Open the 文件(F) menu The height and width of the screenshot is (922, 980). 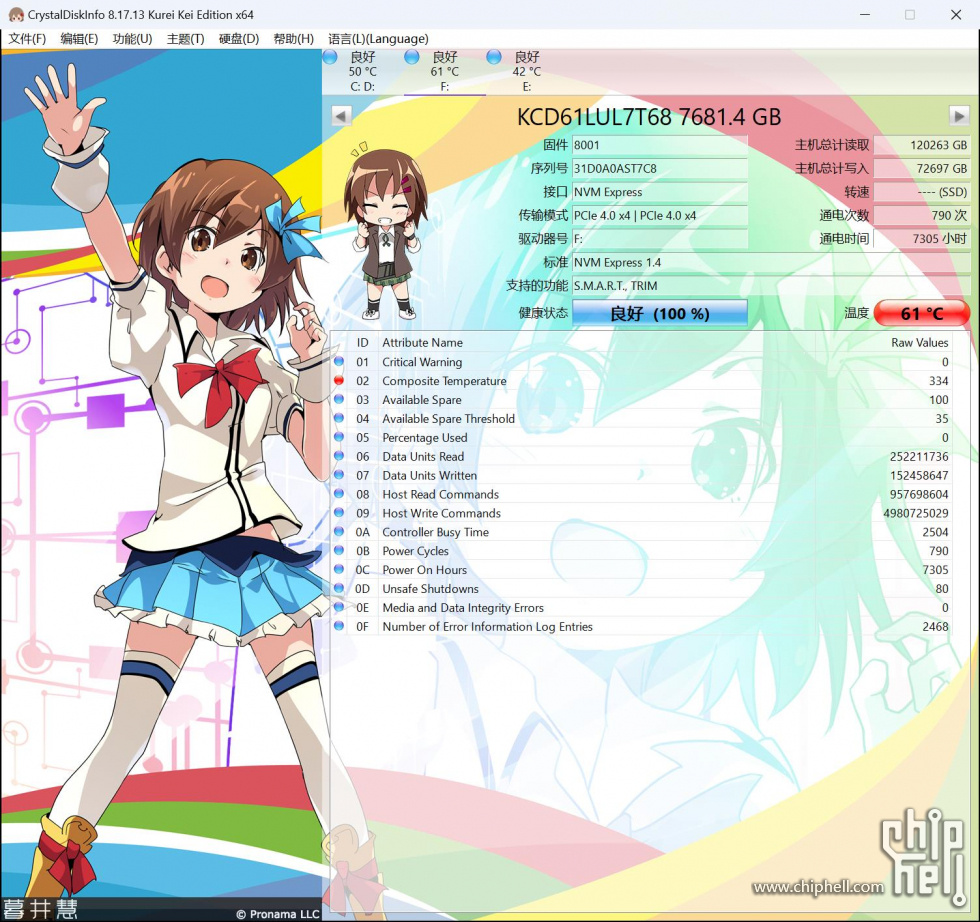pos(27,39)
